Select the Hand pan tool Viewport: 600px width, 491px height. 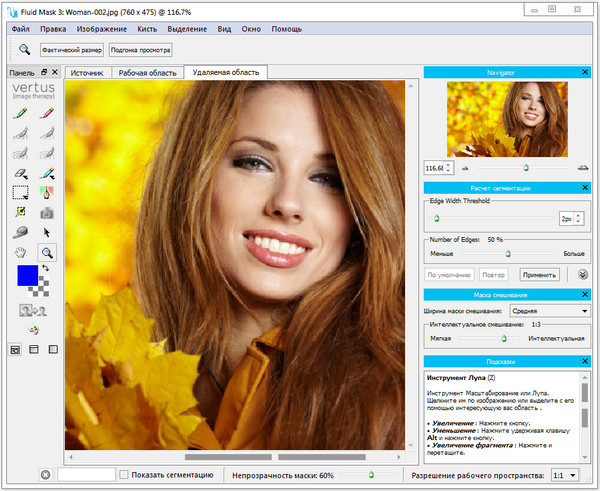(19, 253)
